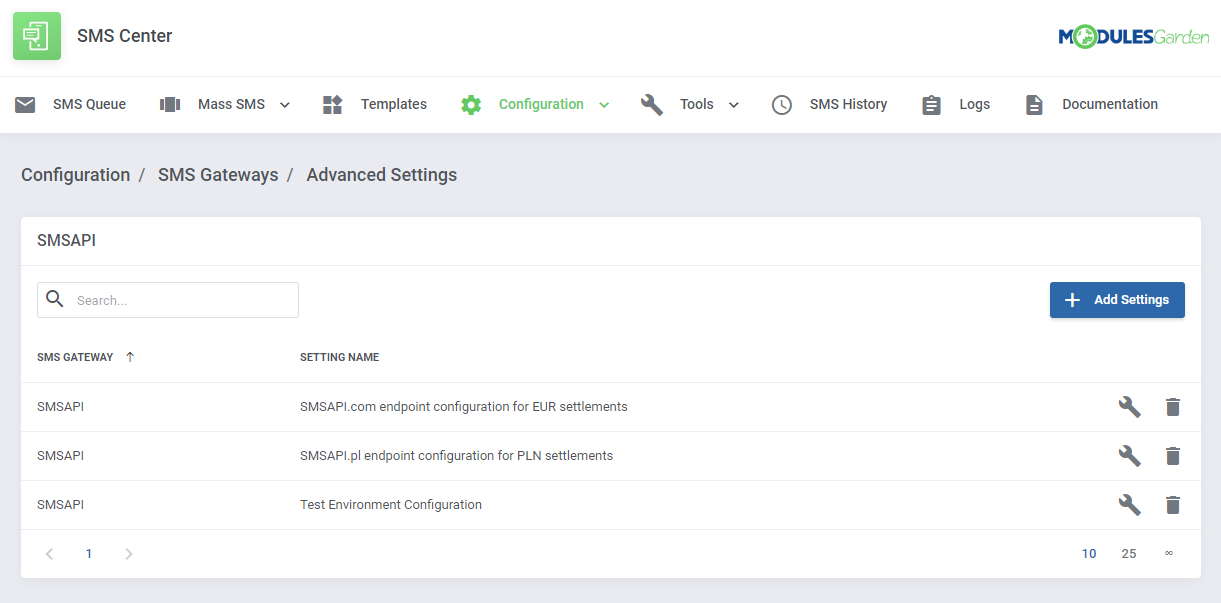Click the Mass SMS columns icon
Viewport: 1221px width, 603px height.
pos(170,103)
